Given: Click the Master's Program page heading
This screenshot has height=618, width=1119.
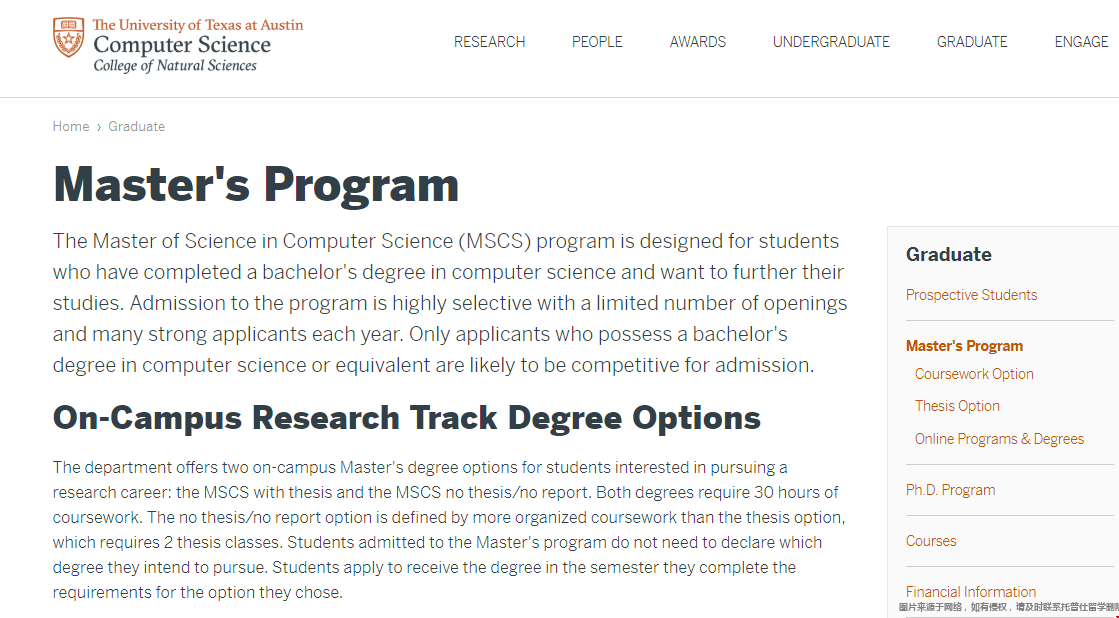Looking at the screenshot, I should [256, 185].
